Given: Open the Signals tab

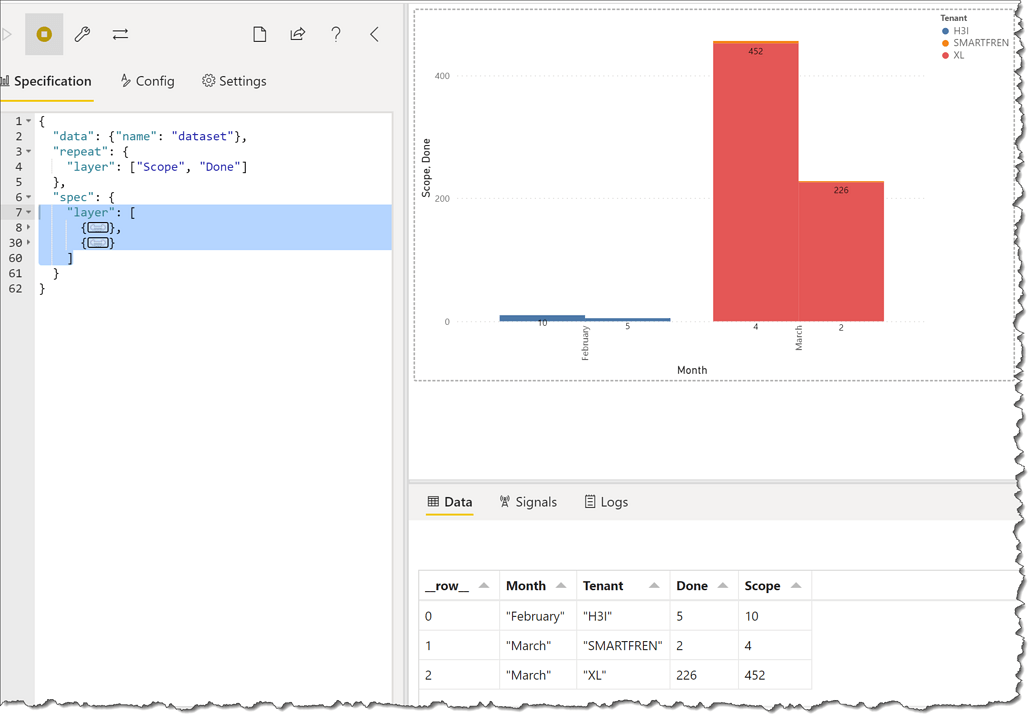Looking at the screenshot, I should pos(527,502).
